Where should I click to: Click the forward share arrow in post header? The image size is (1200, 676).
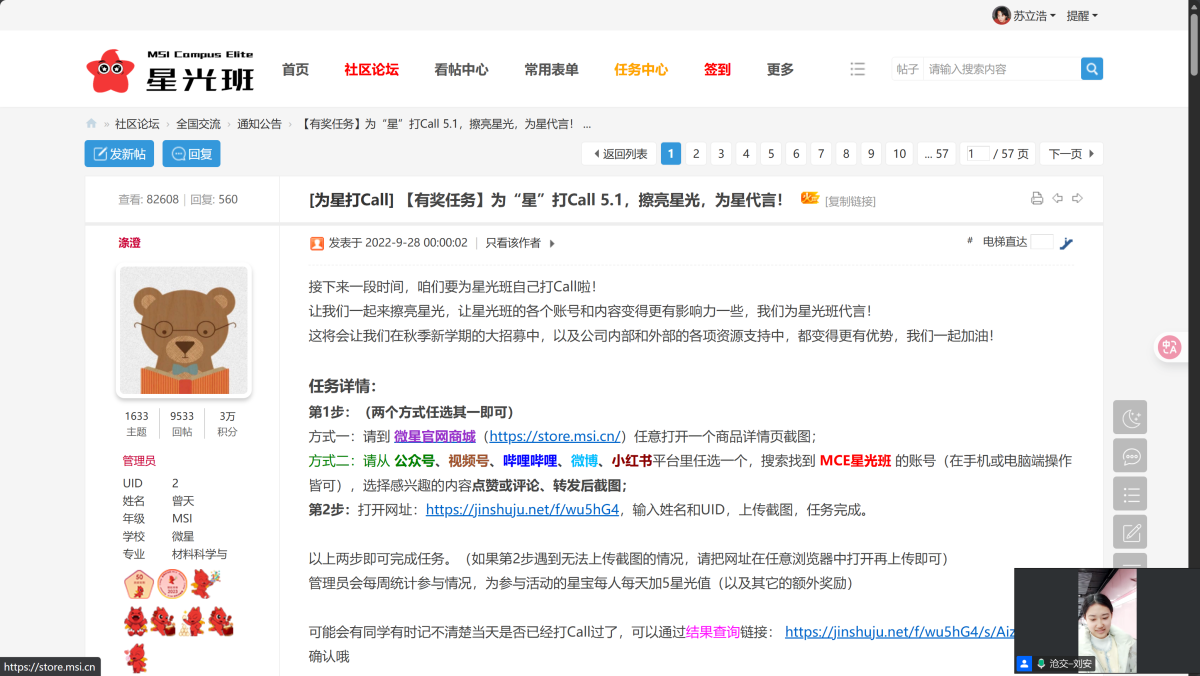click(1078, 199)
